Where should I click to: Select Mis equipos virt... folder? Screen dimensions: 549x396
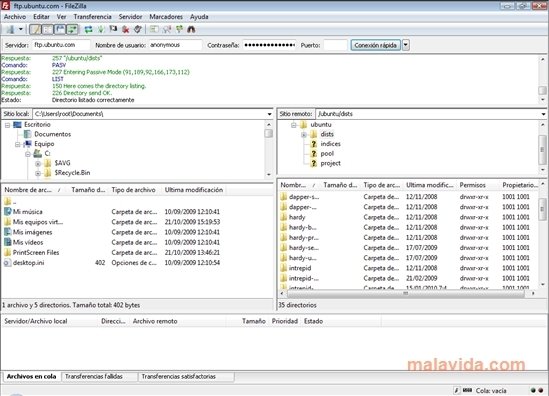tap(38, 222)
